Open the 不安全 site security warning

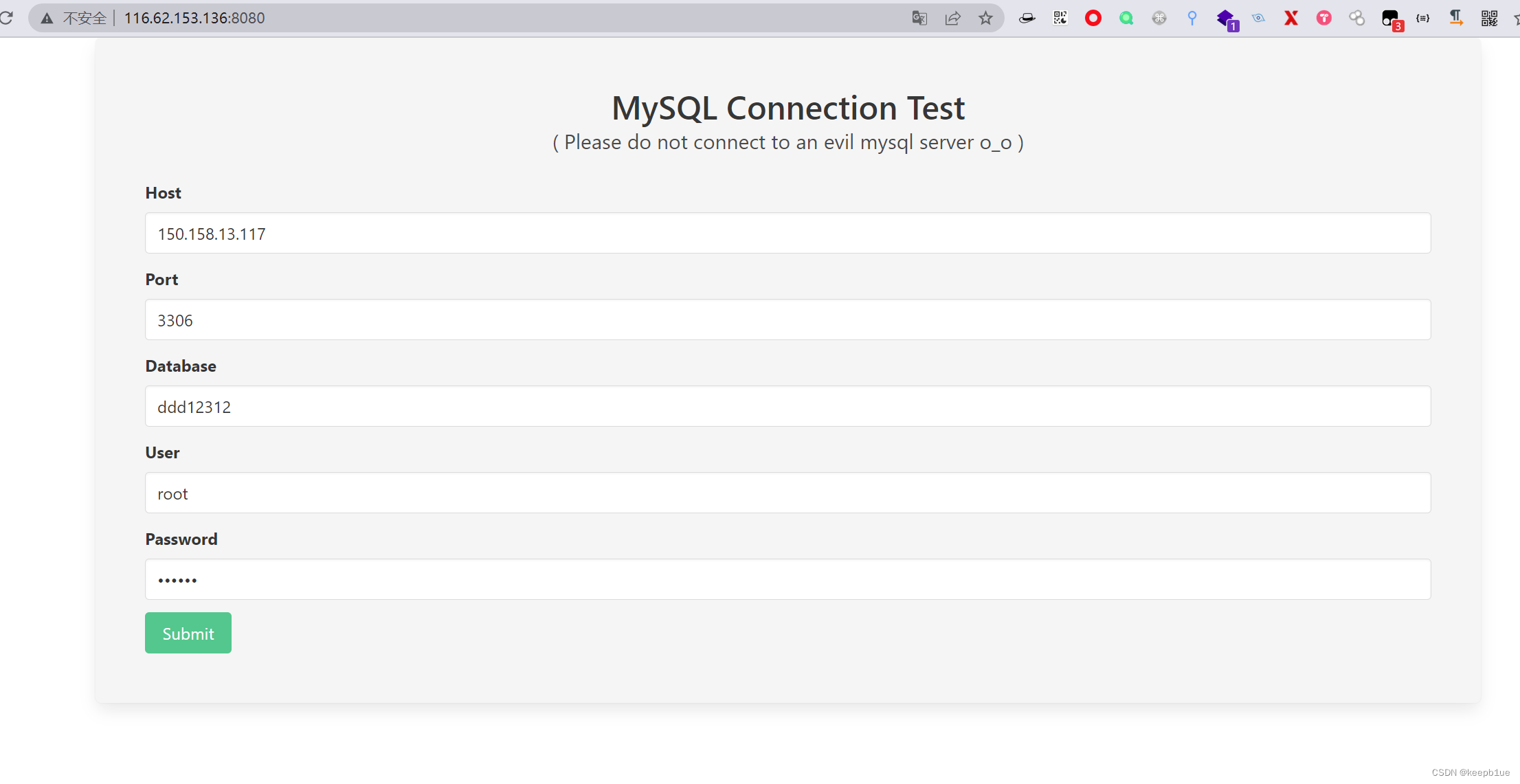tap(76, 19)
